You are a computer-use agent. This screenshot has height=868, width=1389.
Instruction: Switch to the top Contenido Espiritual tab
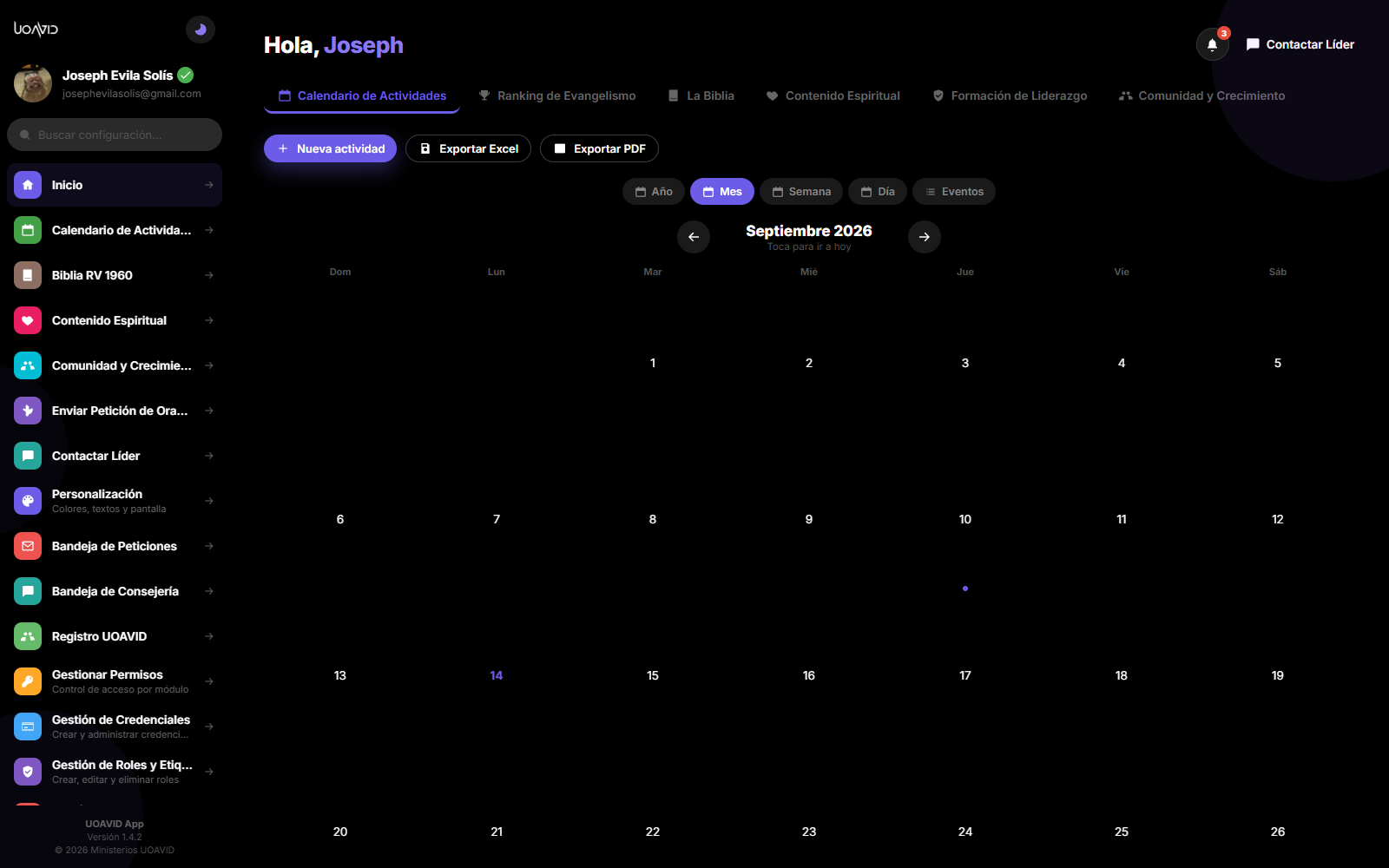click(x=833, y=95)
